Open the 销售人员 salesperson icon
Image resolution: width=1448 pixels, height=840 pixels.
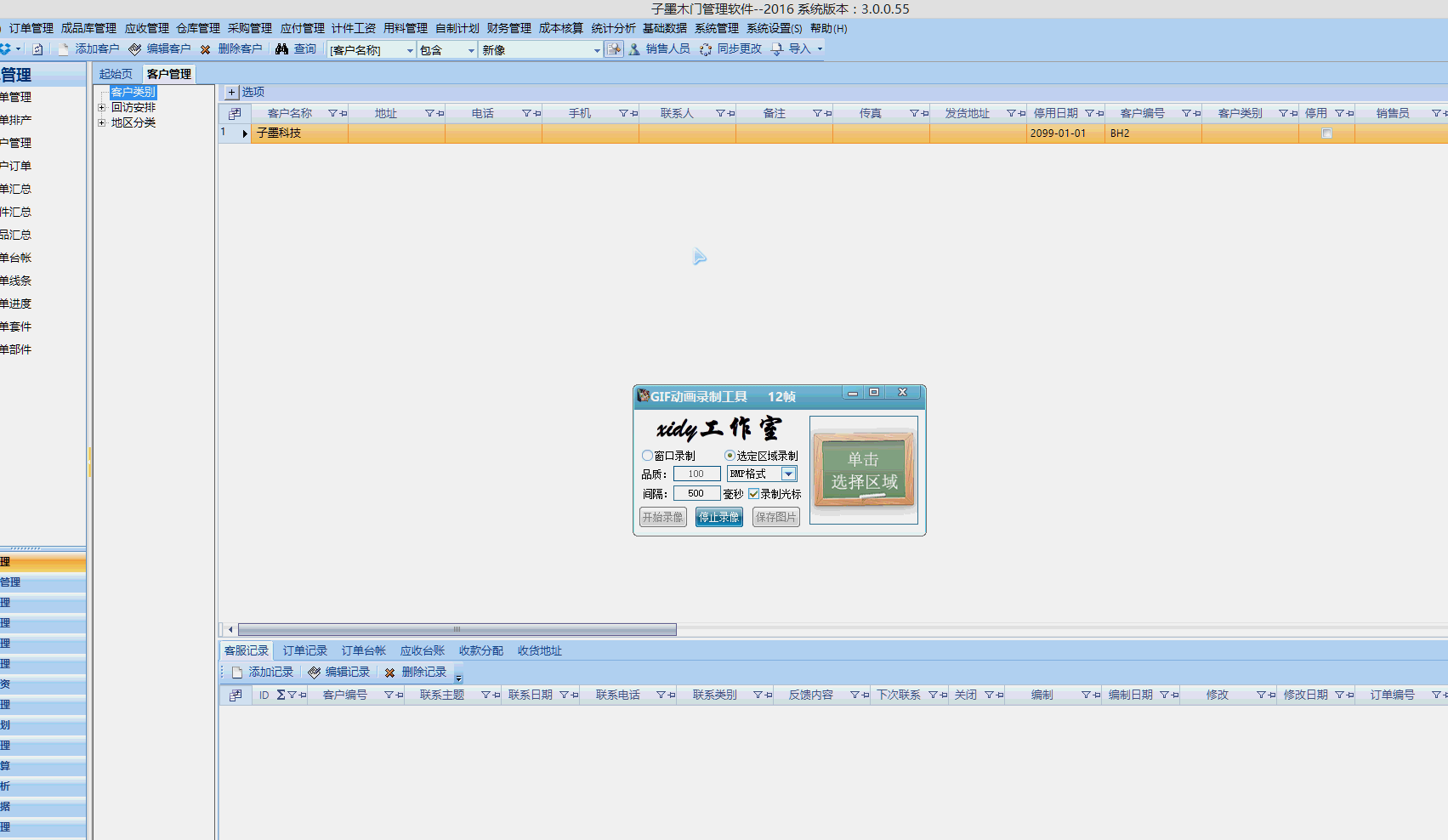pos(634,49)
